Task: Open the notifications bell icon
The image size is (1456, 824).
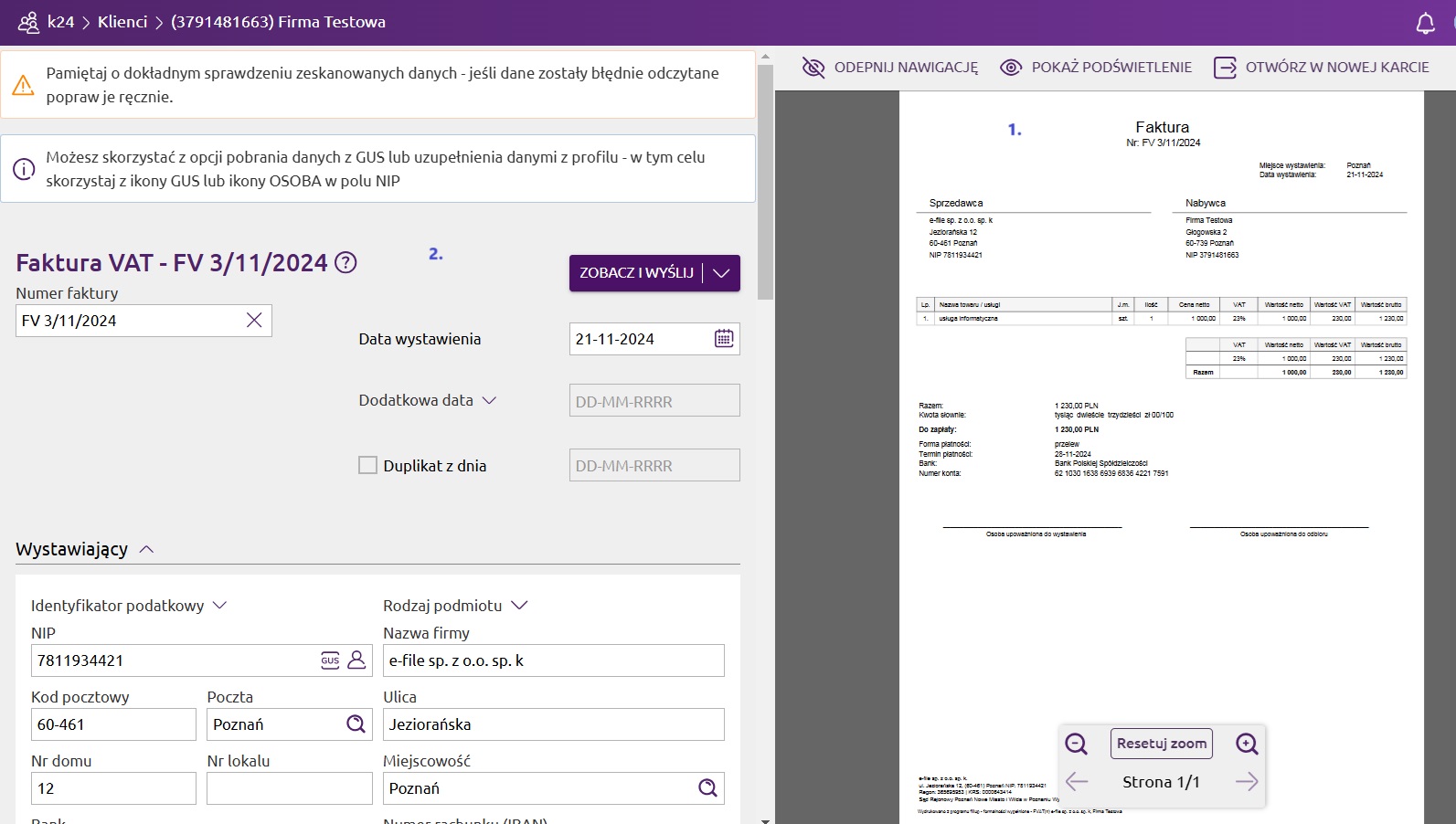Action: click(x=1425, y=24)
